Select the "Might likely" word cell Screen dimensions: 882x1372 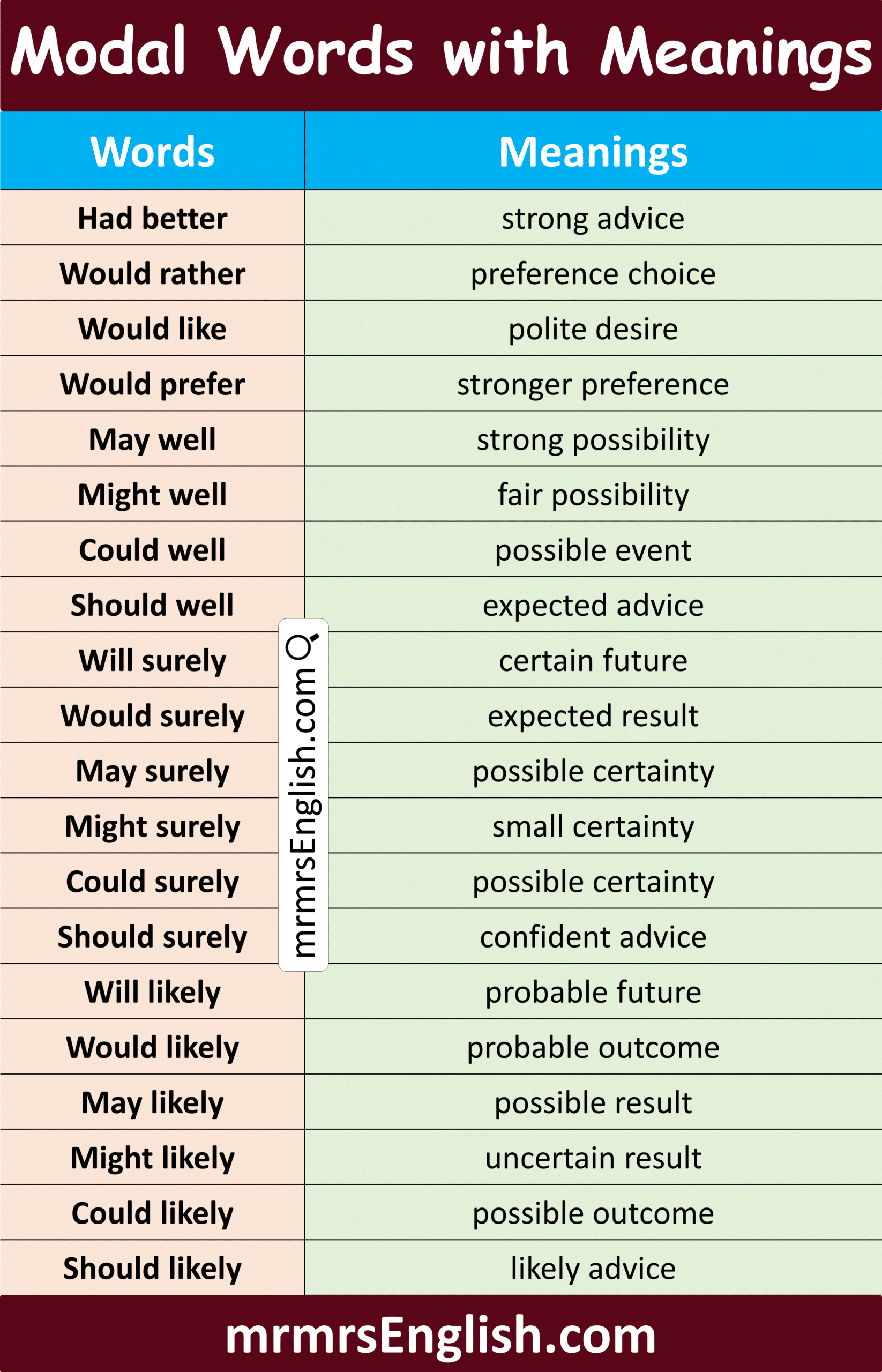point(152,1158)
